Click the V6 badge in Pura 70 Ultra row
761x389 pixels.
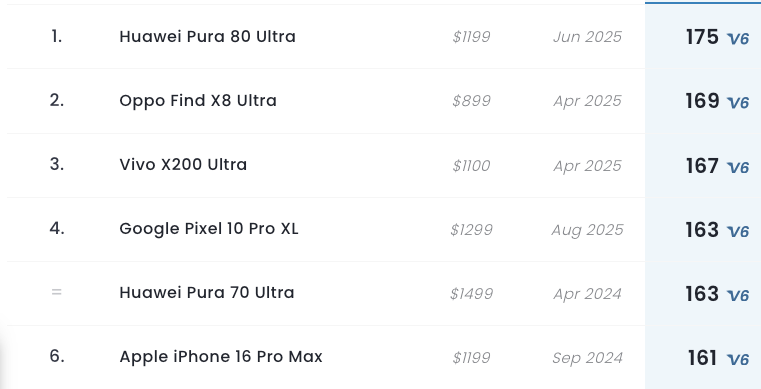tap(738, 295)
